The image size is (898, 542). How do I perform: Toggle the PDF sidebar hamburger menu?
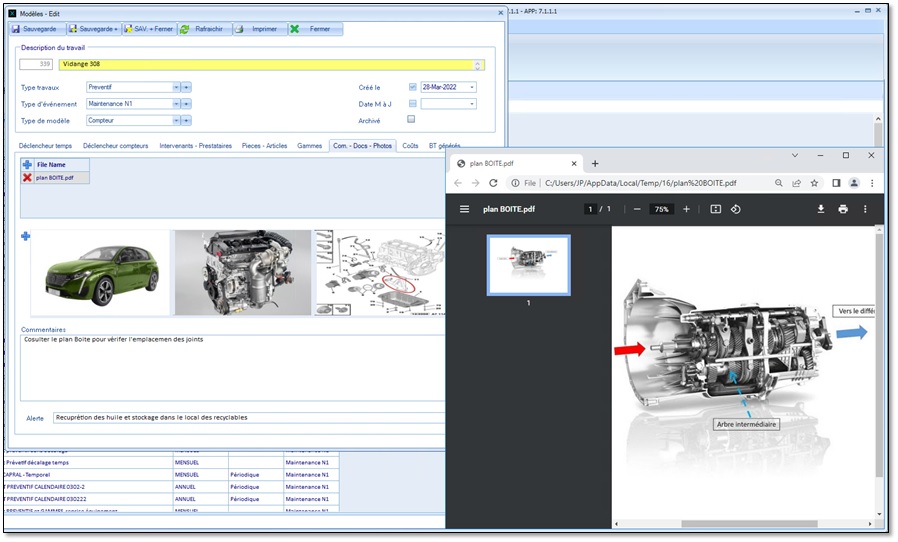(464, 209)
